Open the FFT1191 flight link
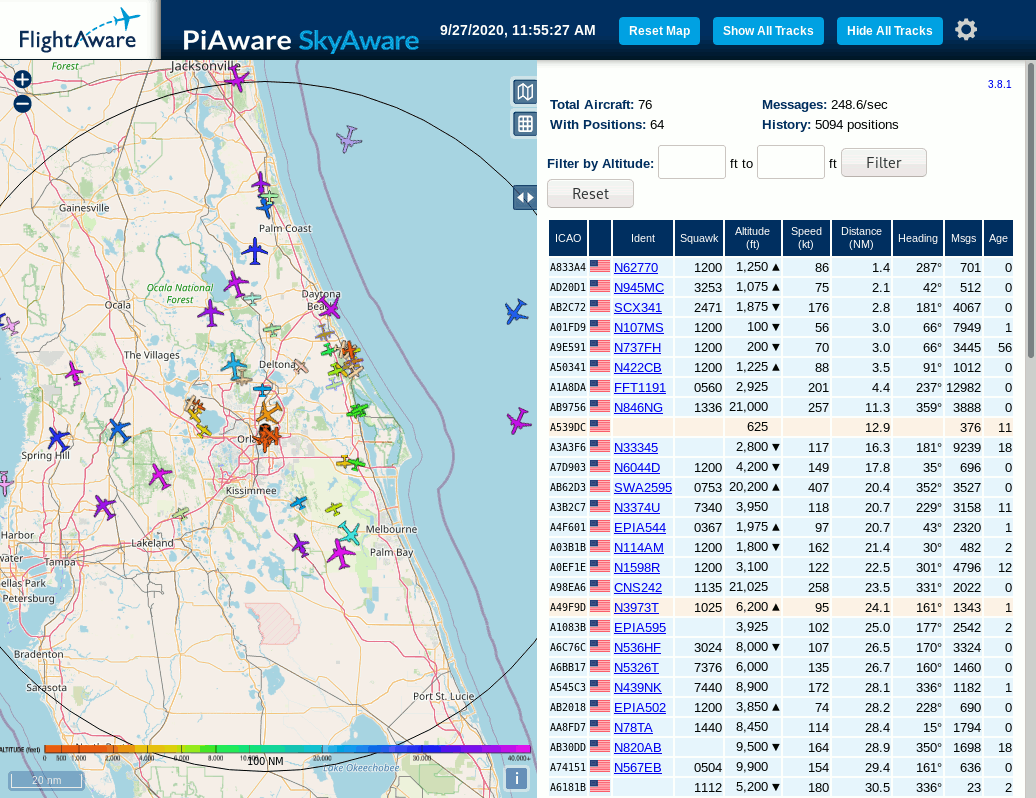Viewport: 1036px width, 798px height. click(640, 387)
